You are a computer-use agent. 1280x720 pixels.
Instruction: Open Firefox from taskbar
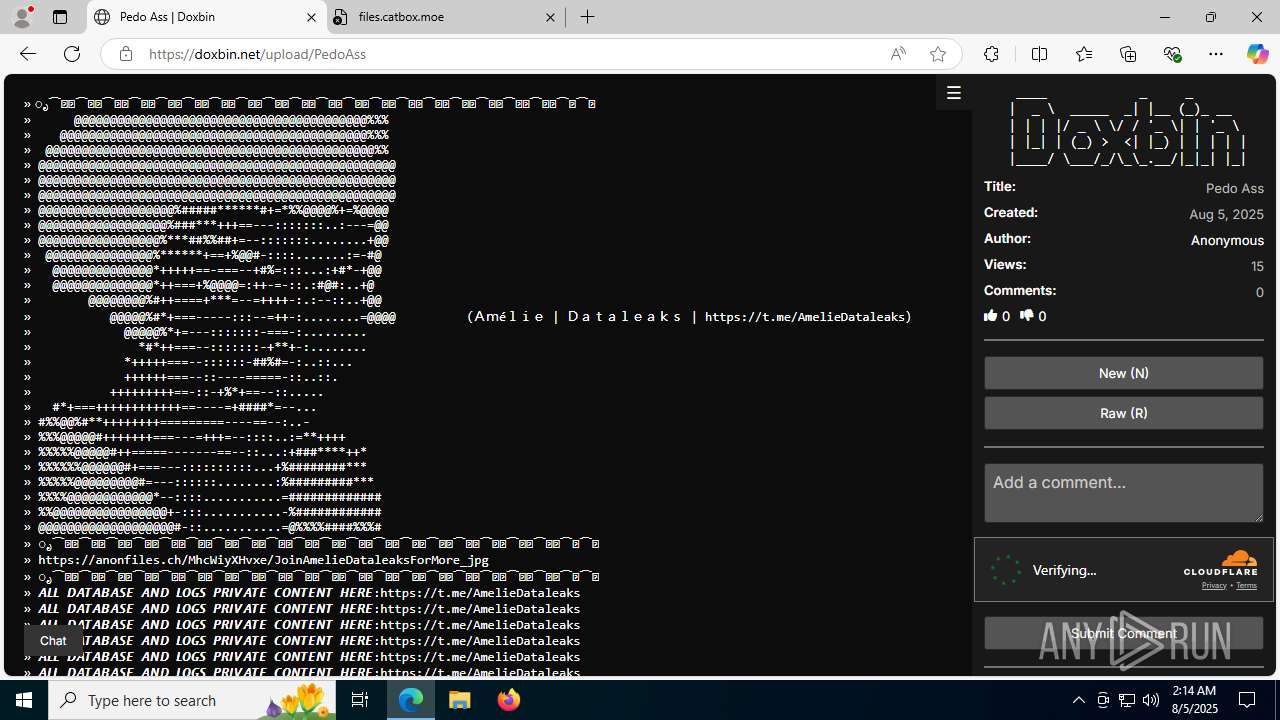pos(509,700)
